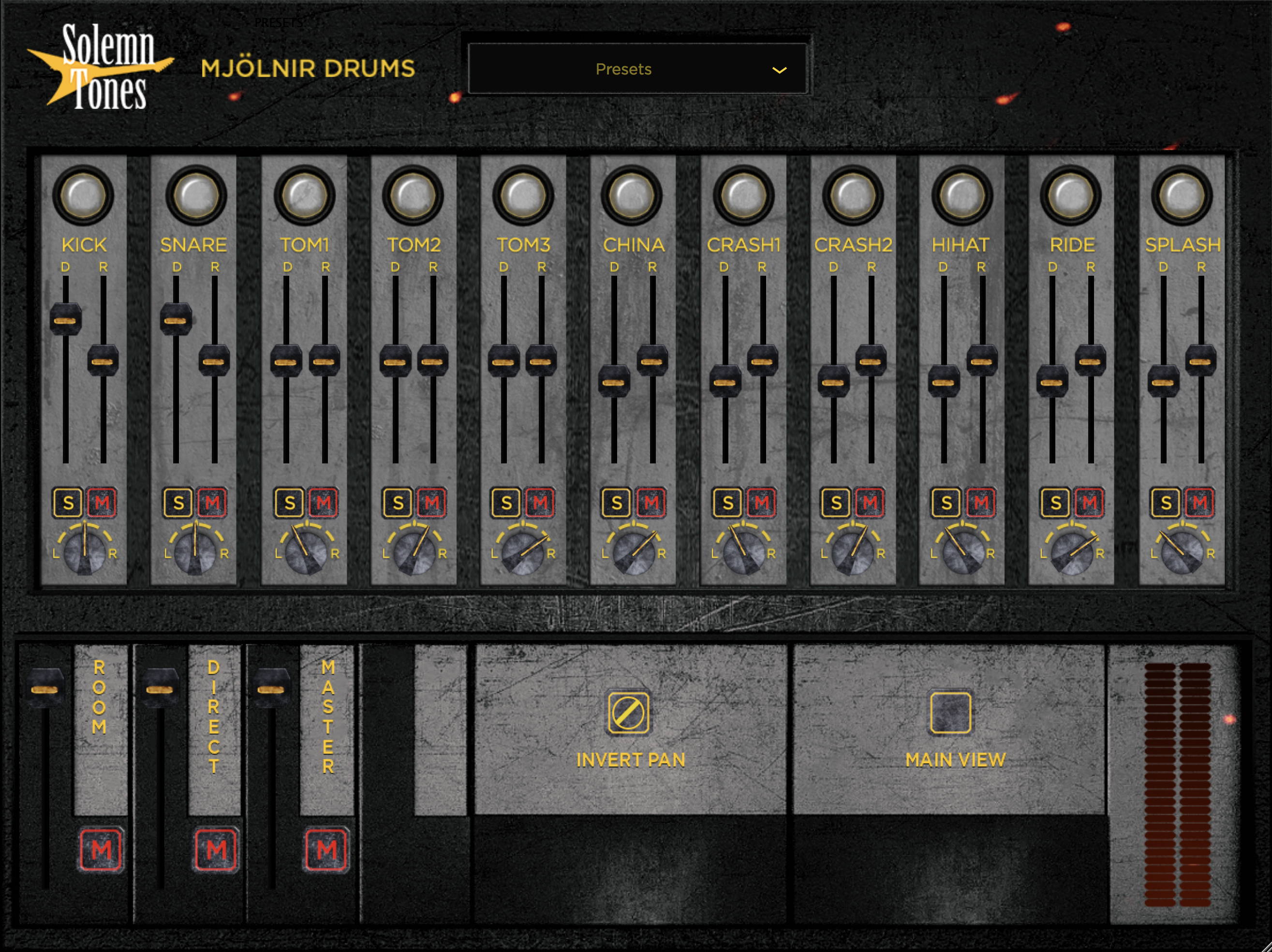The image size is (1272, 952).
Task: Solo the TOM2 channel
Action: (398, 503)
